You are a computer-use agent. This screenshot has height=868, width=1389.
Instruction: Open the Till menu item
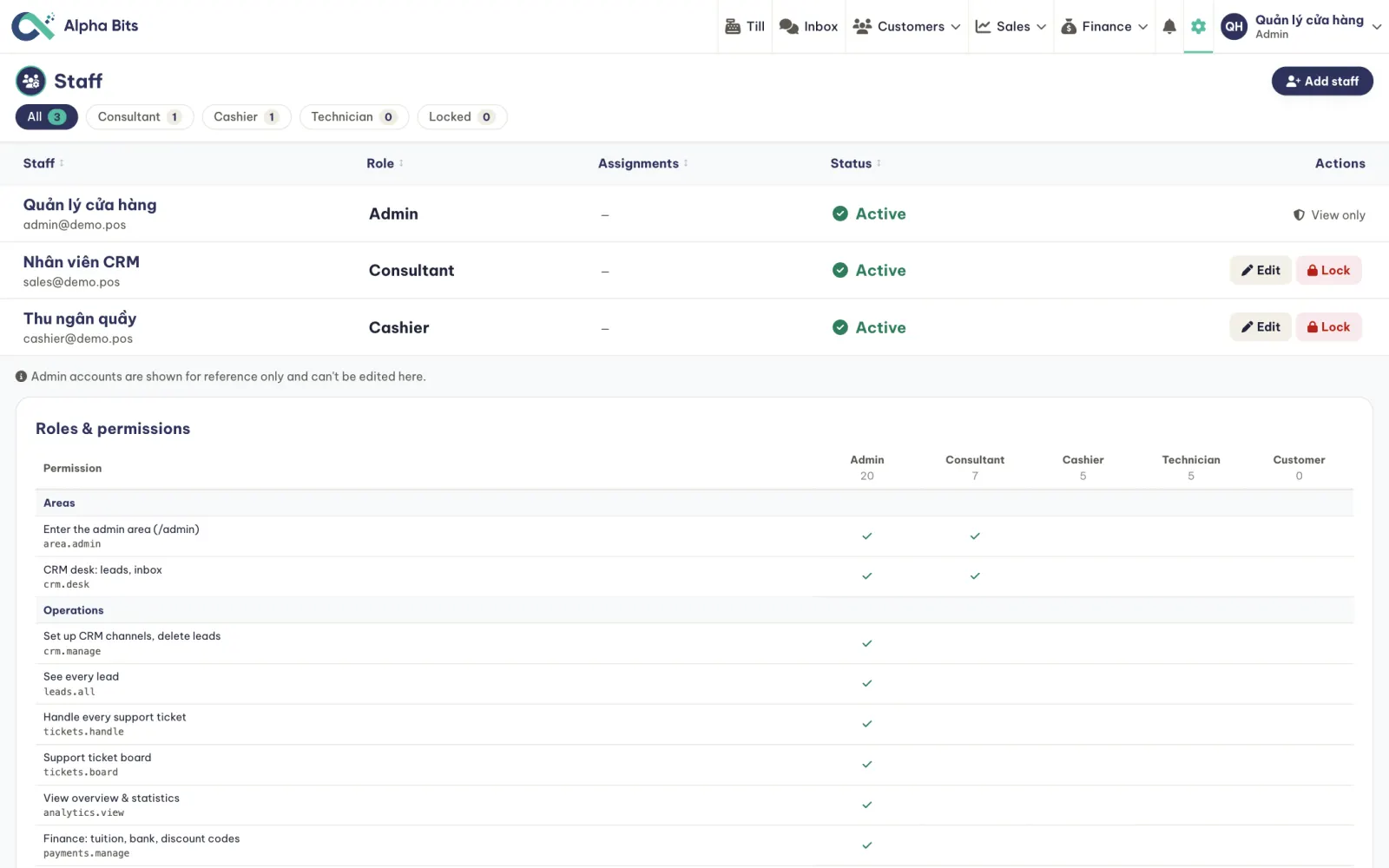click(x=745, y=27)
